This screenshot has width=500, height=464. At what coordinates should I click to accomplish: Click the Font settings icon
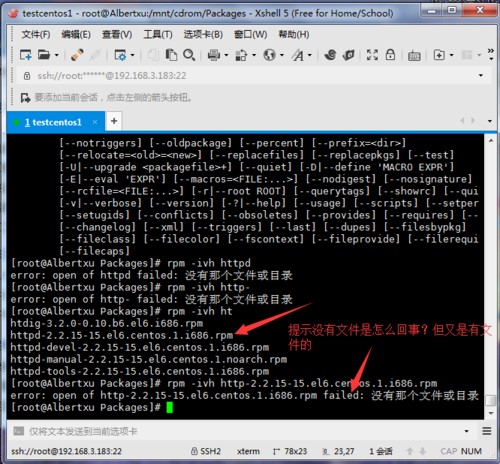tap(298, 55)
